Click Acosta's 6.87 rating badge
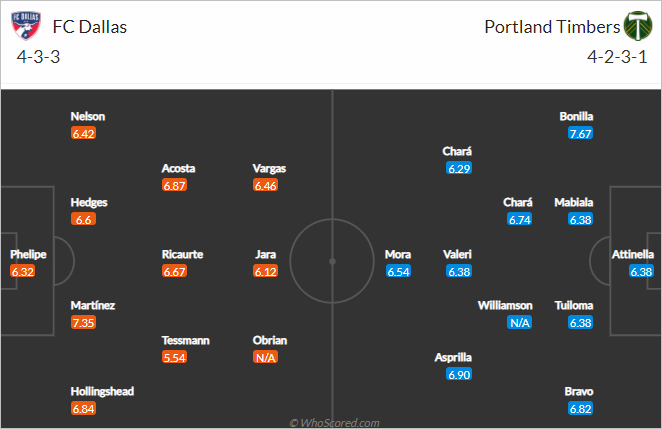 click(174, 185)
